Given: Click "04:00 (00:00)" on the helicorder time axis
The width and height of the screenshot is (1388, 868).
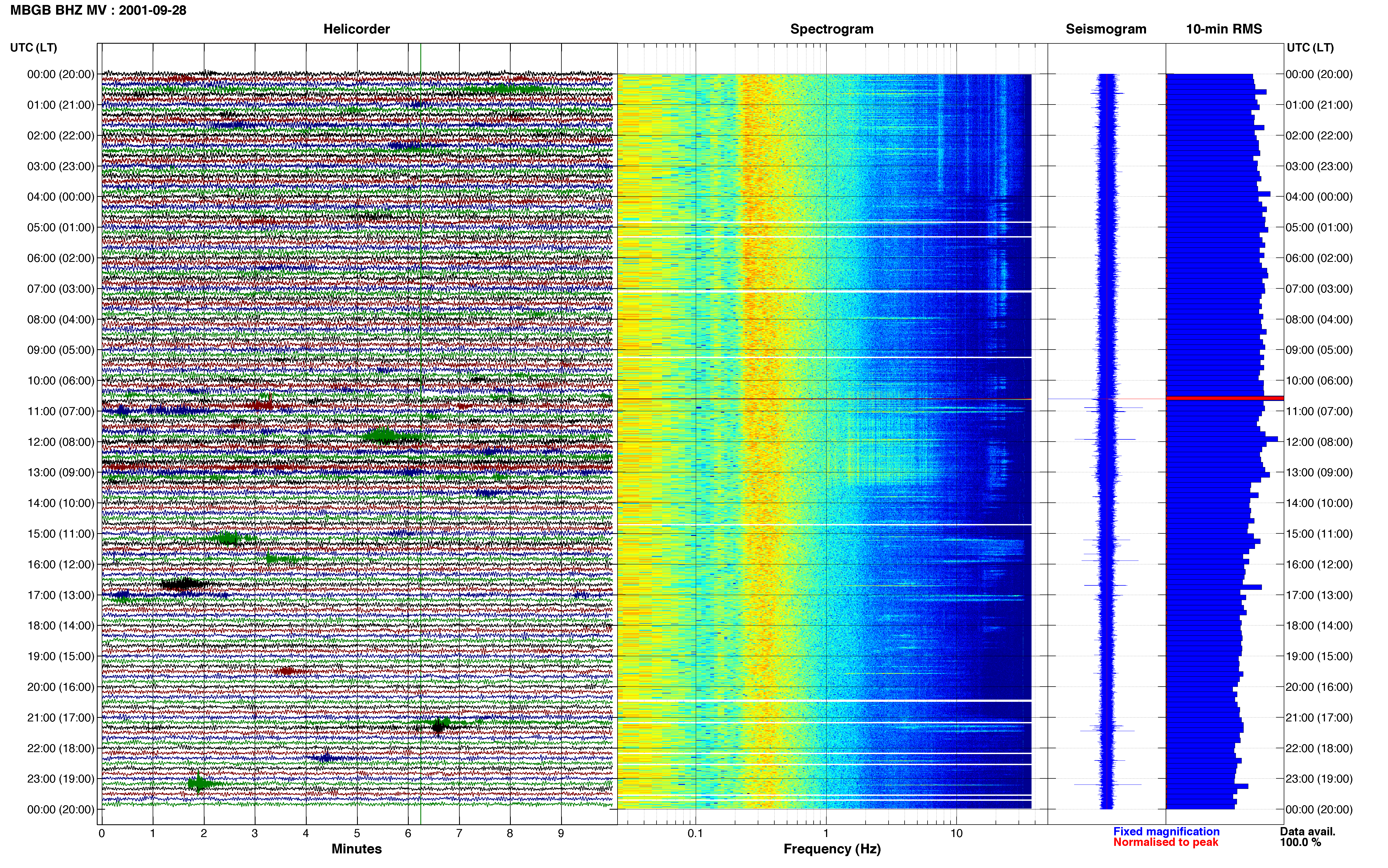Looking at the screenshot, I should (61, 197).
